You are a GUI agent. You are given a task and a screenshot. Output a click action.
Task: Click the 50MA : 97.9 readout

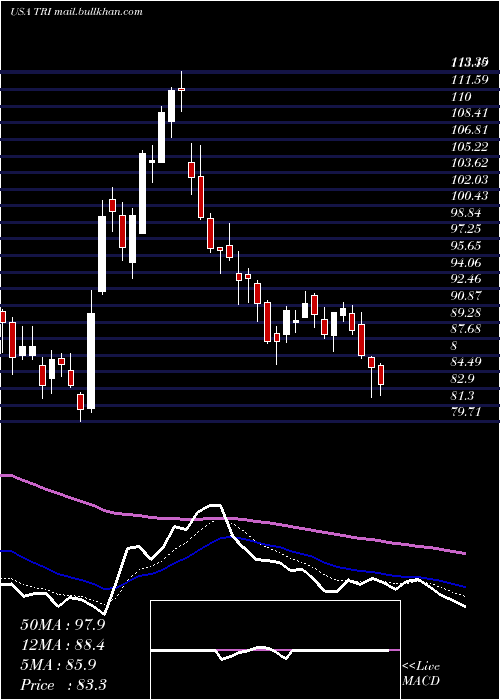(63, 625)
